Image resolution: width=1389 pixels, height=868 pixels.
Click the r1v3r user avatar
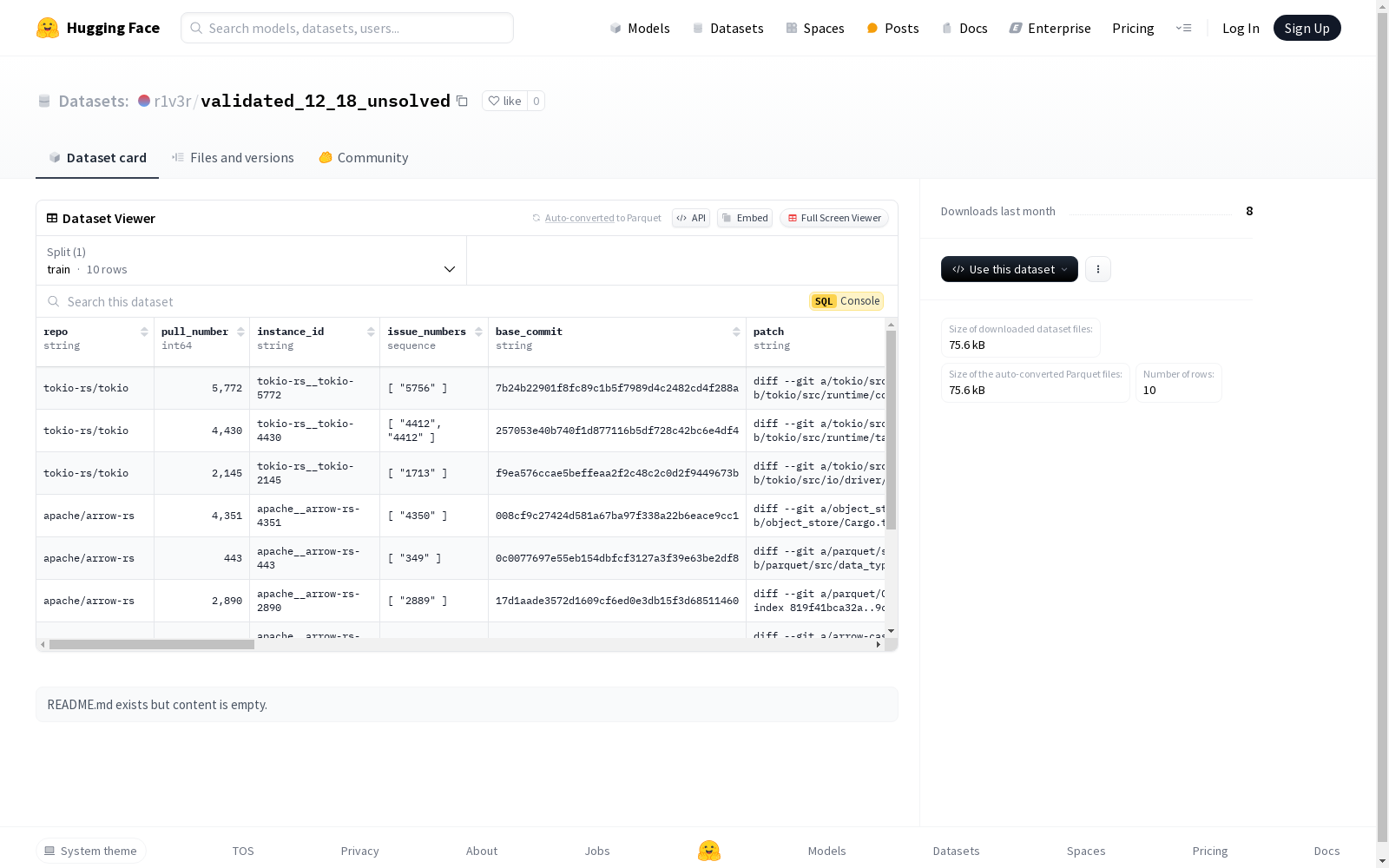(x=144, y=101)
